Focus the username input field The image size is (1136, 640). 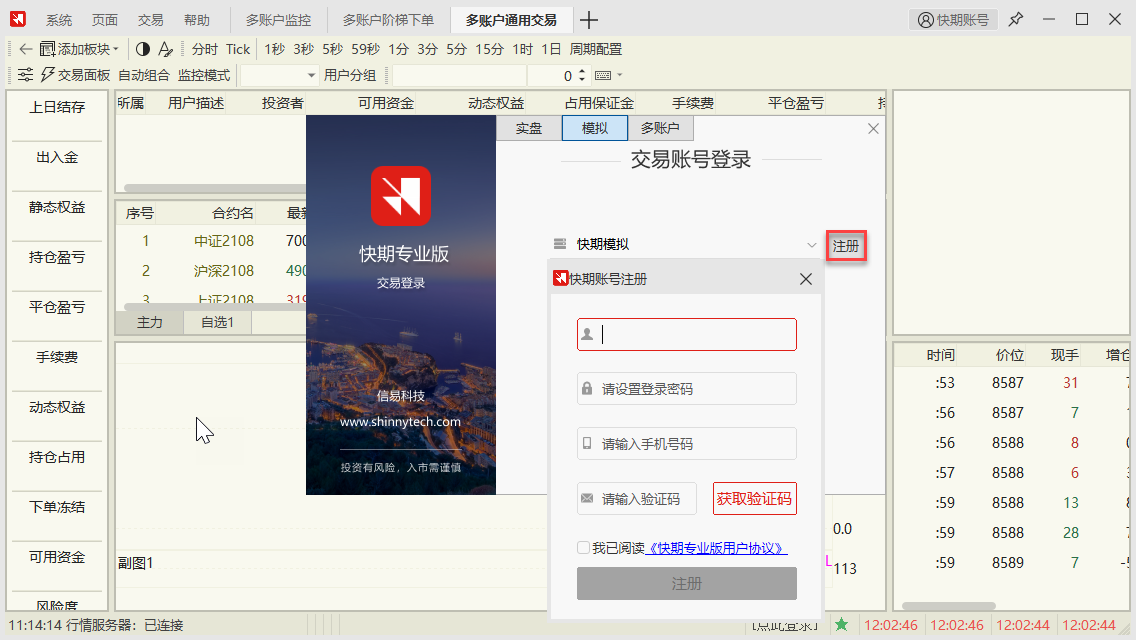pyautogui.click(x=687, y=334)
